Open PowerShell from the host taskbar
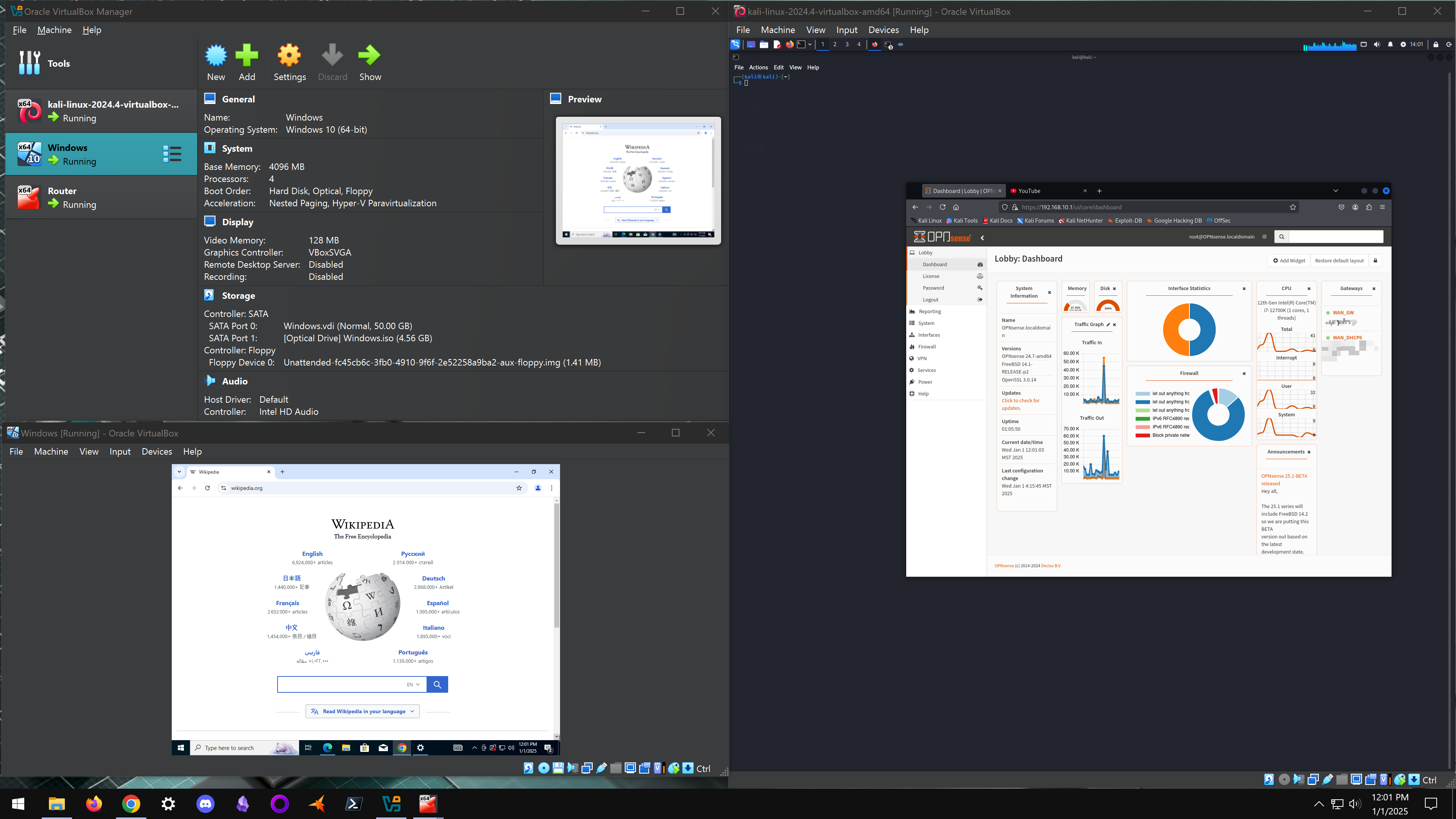The height and width of the screenshot is (819, 1456). [x=354, y=803]
